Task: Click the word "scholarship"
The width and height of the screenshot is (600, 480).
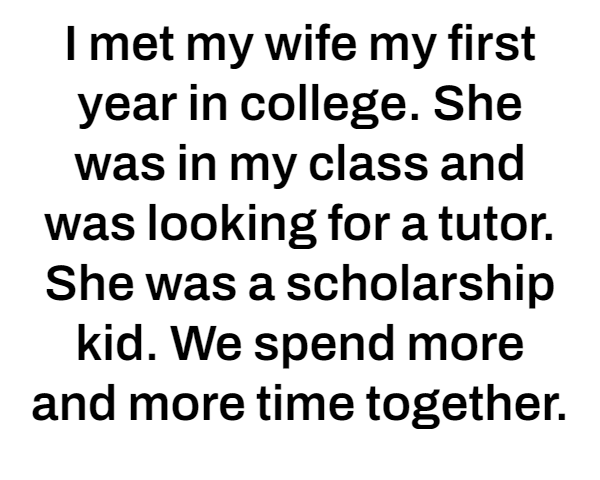Action: (x=420, y=285)
